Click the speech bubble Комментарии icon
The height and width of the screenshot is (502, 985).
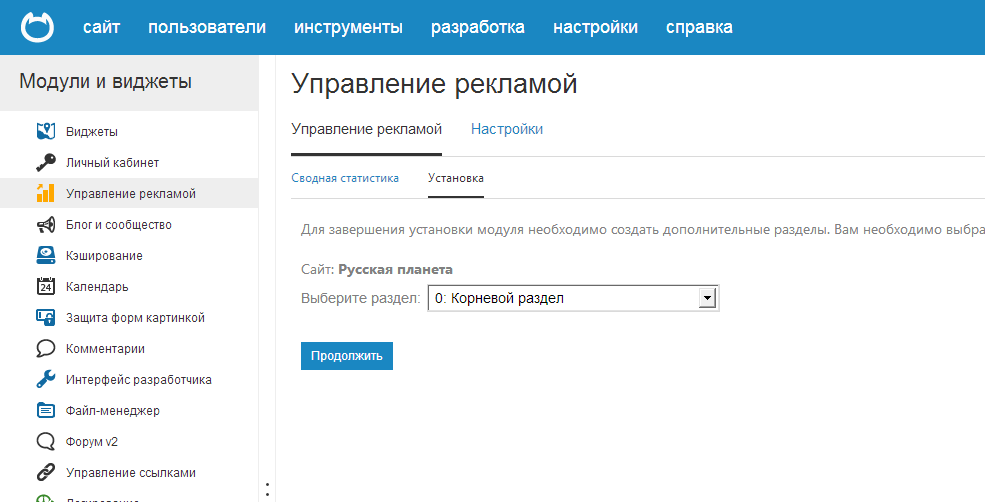point(45,349)
